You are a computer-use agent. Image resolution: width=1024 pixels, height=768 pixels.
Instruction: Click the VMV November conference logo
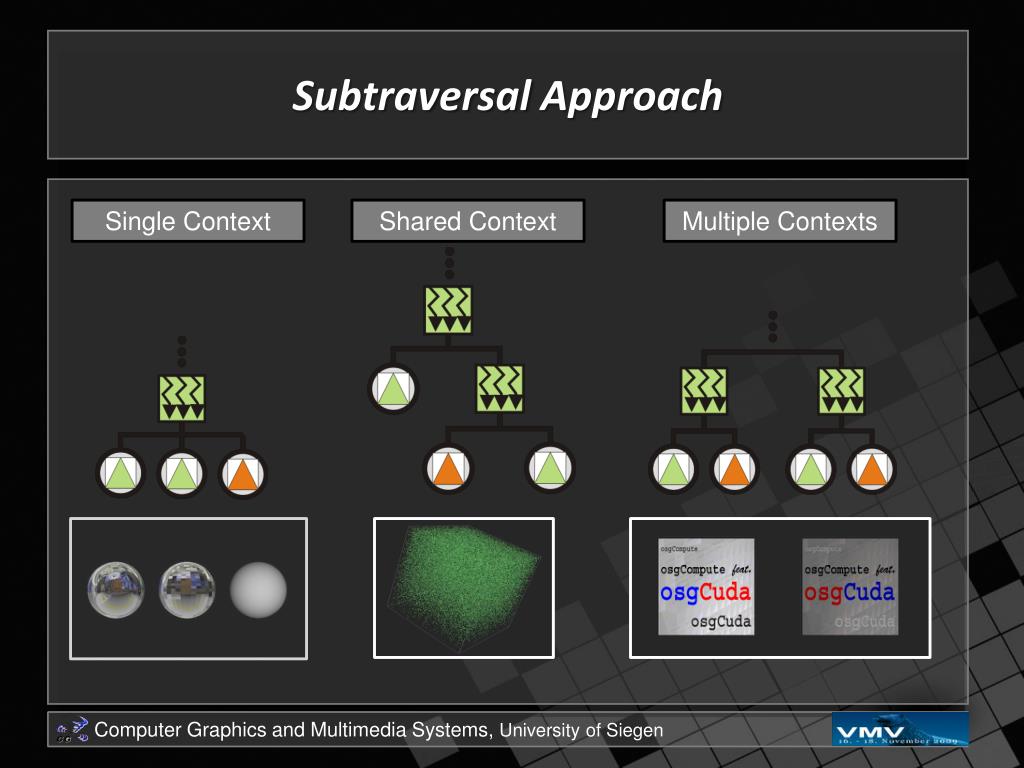pyautogui.click(x=900, y=729)
